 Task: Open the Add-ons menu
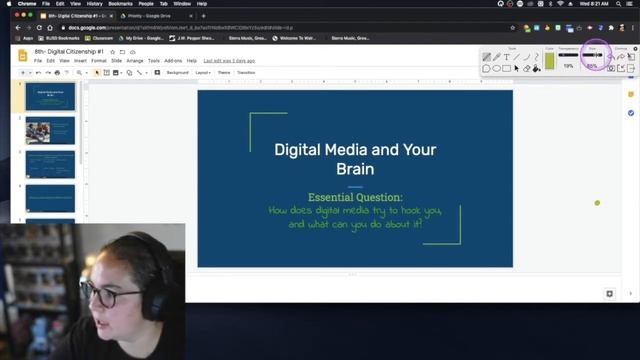pos(173,61)
